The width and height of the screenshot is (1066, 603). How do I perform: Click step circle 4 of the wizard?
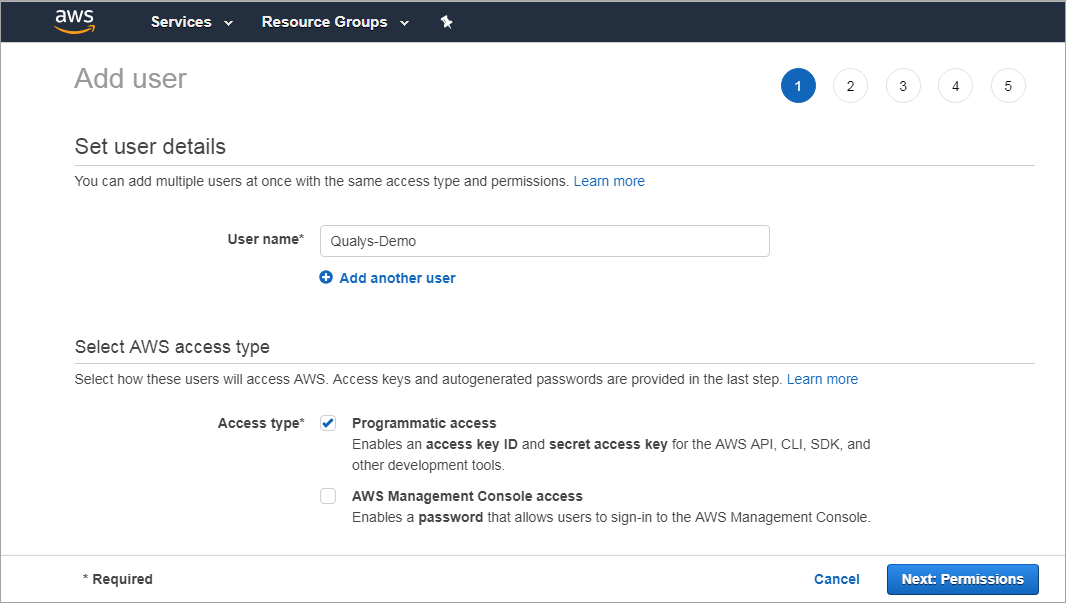pyautogui.click(x=955, y=86)
